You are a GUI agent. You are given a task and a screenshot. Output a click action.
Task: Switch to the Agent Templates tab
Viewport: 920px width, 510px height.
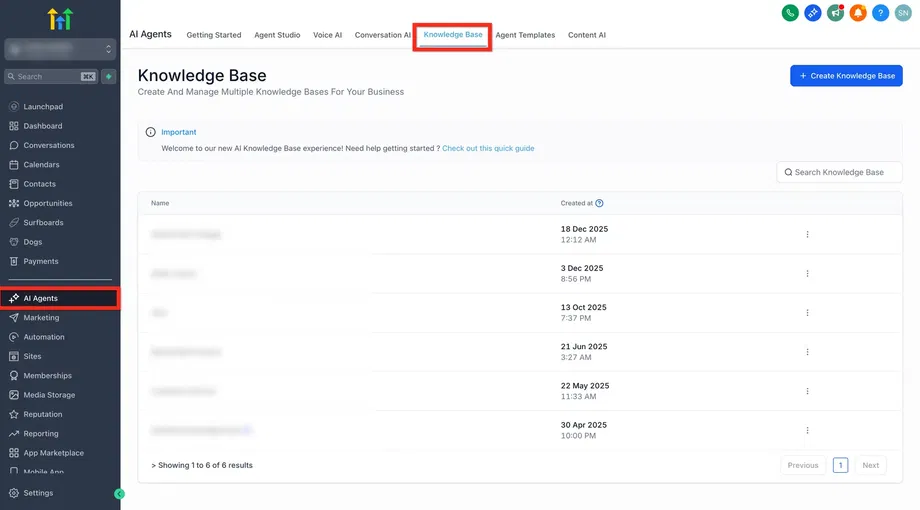click(x=525, y=35)
